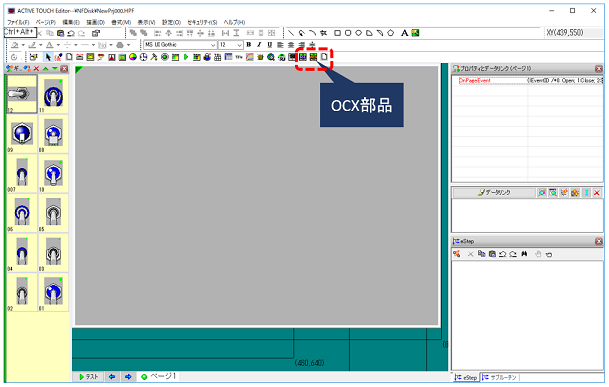Screen dimensions: 609x387
Task: Select the pentagon polygon shape tool
Action: [391, 33]
